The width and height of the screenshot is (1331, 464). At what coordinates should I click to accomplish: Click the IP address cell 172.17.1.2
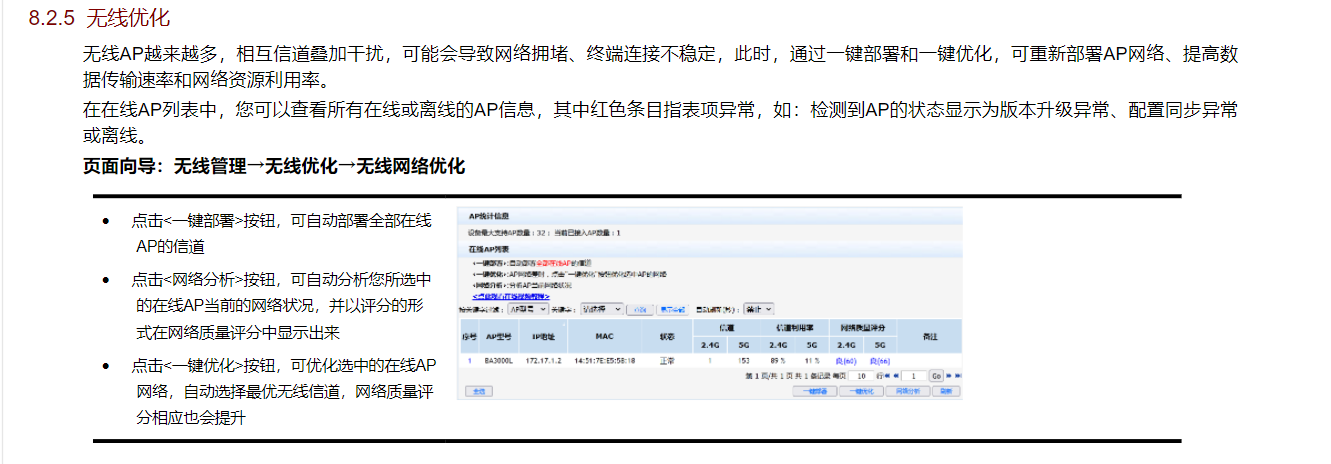(543, 361)
